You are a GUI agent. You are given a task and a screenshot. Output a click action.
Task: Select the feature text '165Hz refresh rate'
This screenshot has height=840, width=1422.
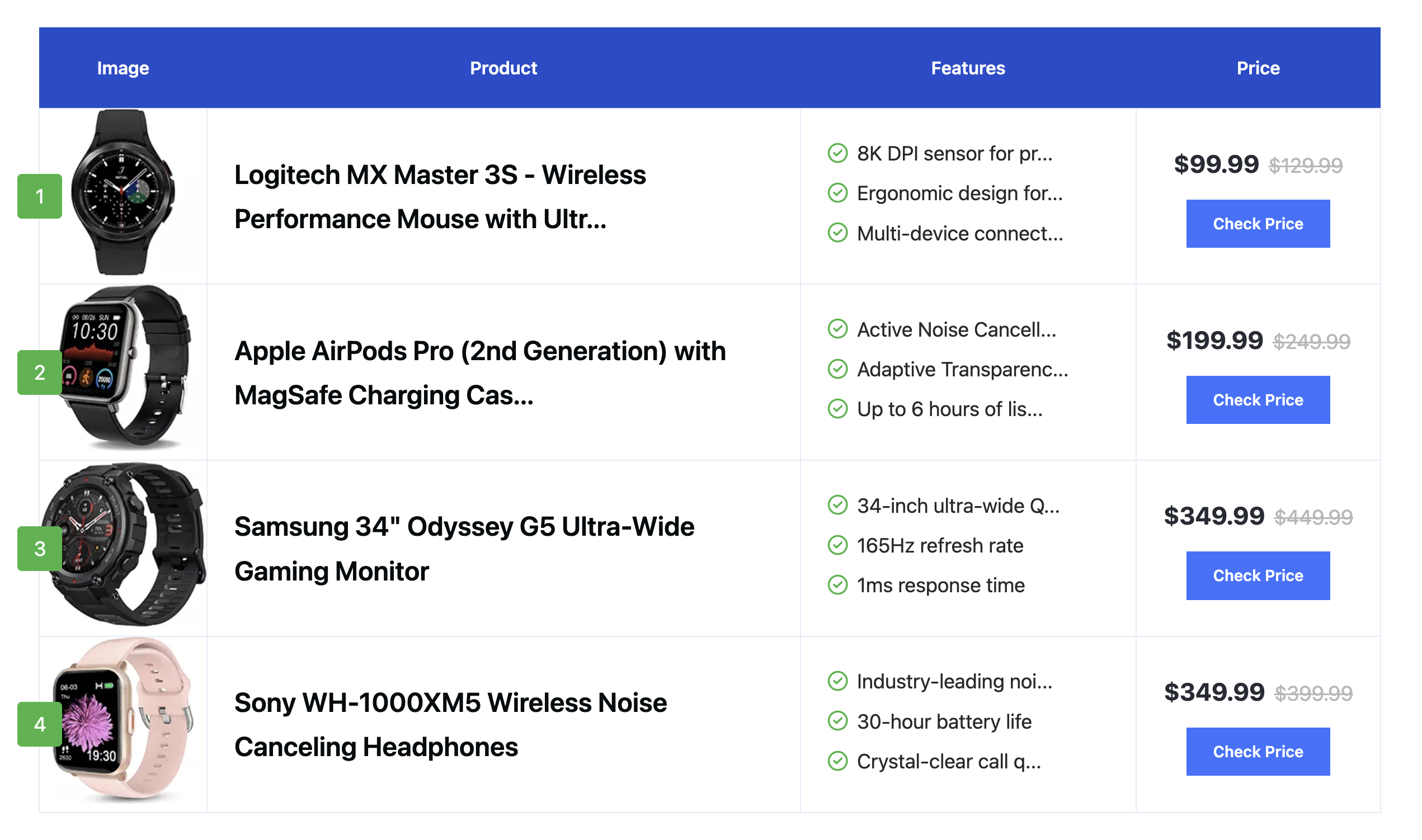pyautogui.click(x=940, y=546)
